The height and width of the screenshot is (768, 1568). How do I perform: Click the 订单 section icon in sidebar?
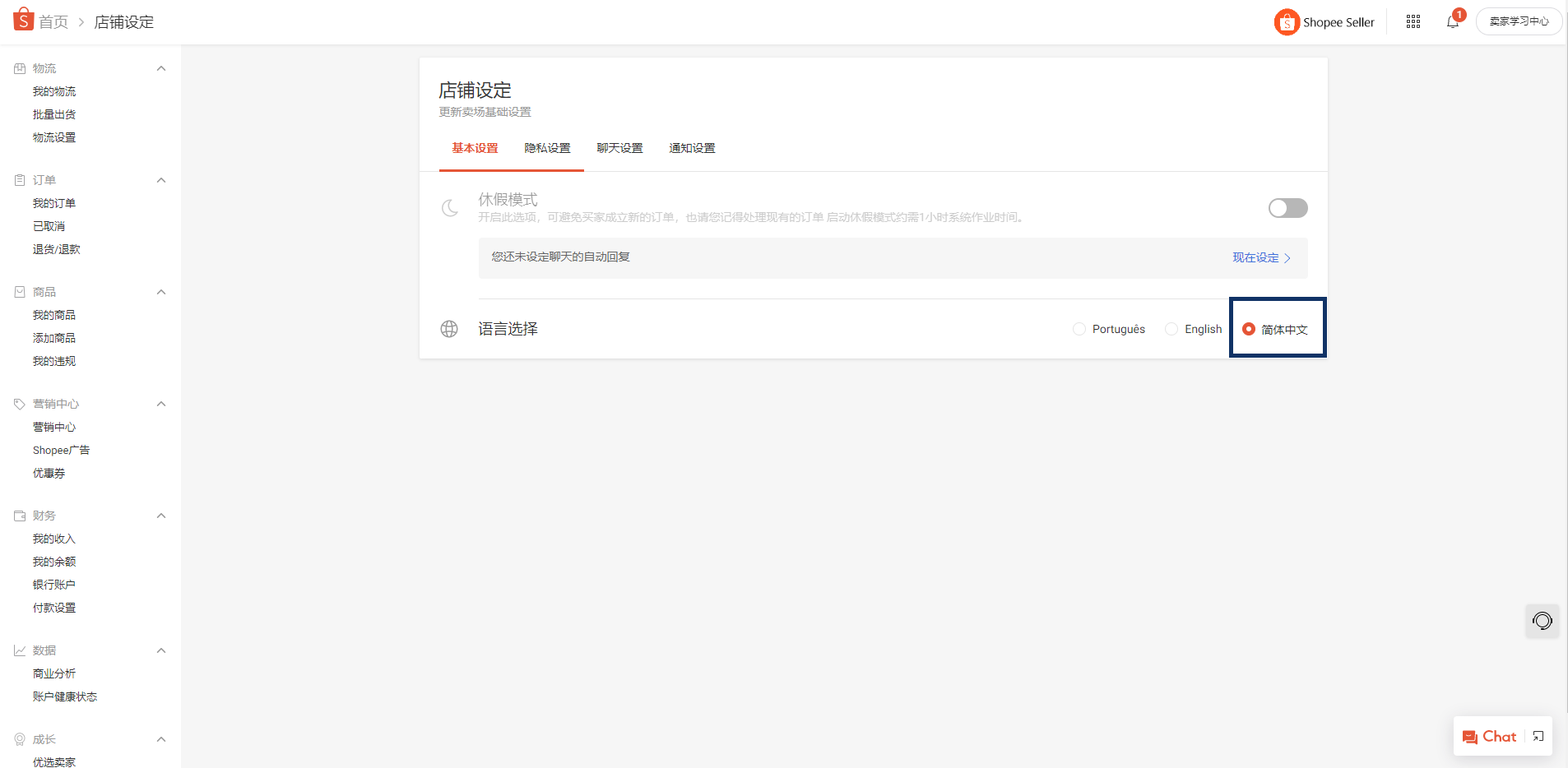click(x=20, y=180)
